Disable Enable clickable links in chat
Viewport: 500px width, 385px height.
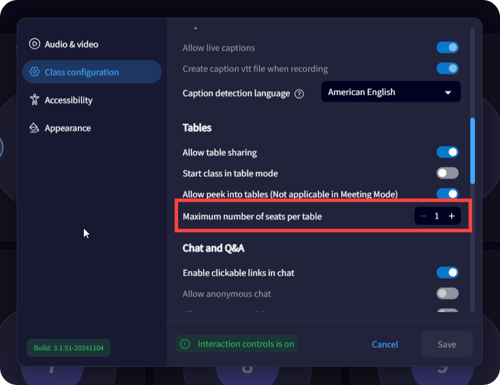448,272
